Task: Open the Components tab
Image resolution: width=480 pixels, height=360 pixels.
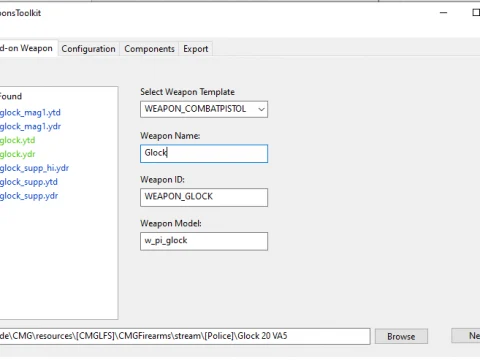Action: coord(149,49)
